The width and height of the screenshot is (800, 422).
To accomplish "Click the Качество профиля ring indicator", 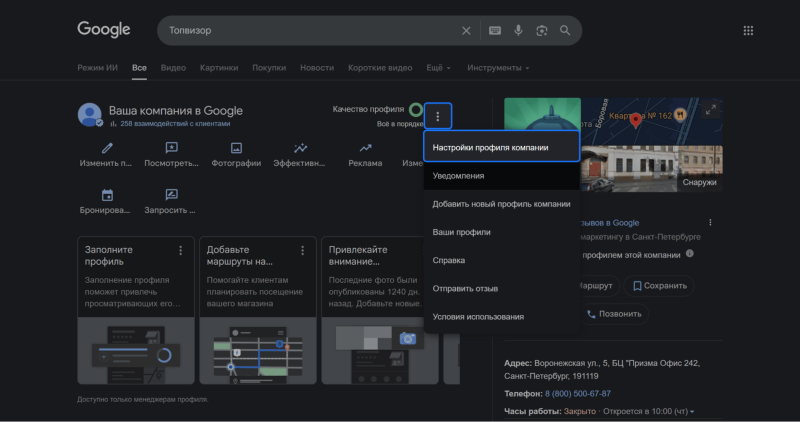I will tap(416, 109).
